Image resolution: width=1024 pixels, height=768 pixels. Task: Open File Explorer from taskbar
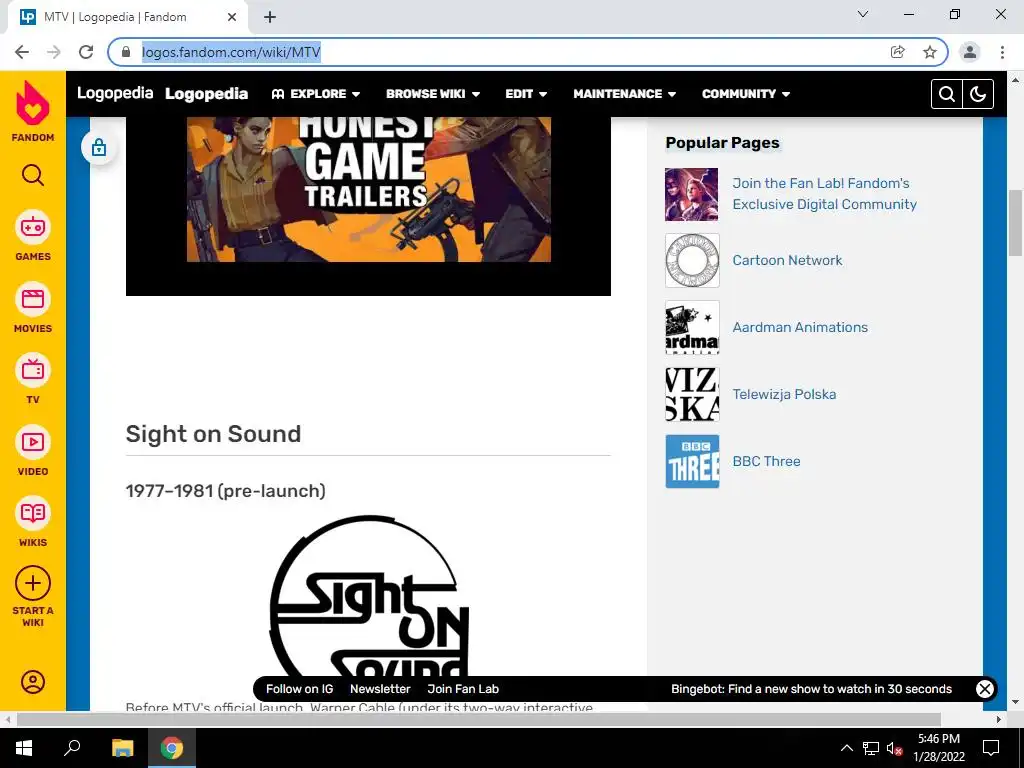(x=122, y=748)
